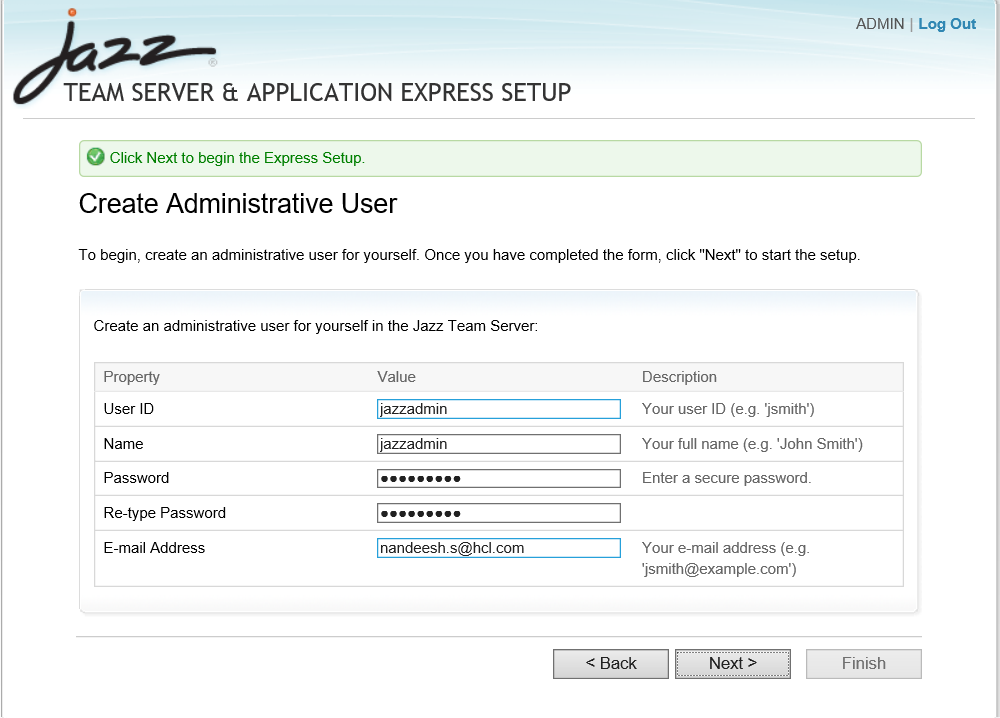This screenshot has width=1000, height=718.
Task: Click 'Your user ID (e.g. 'jsmith')' description
Action: (x=728, y=409)
